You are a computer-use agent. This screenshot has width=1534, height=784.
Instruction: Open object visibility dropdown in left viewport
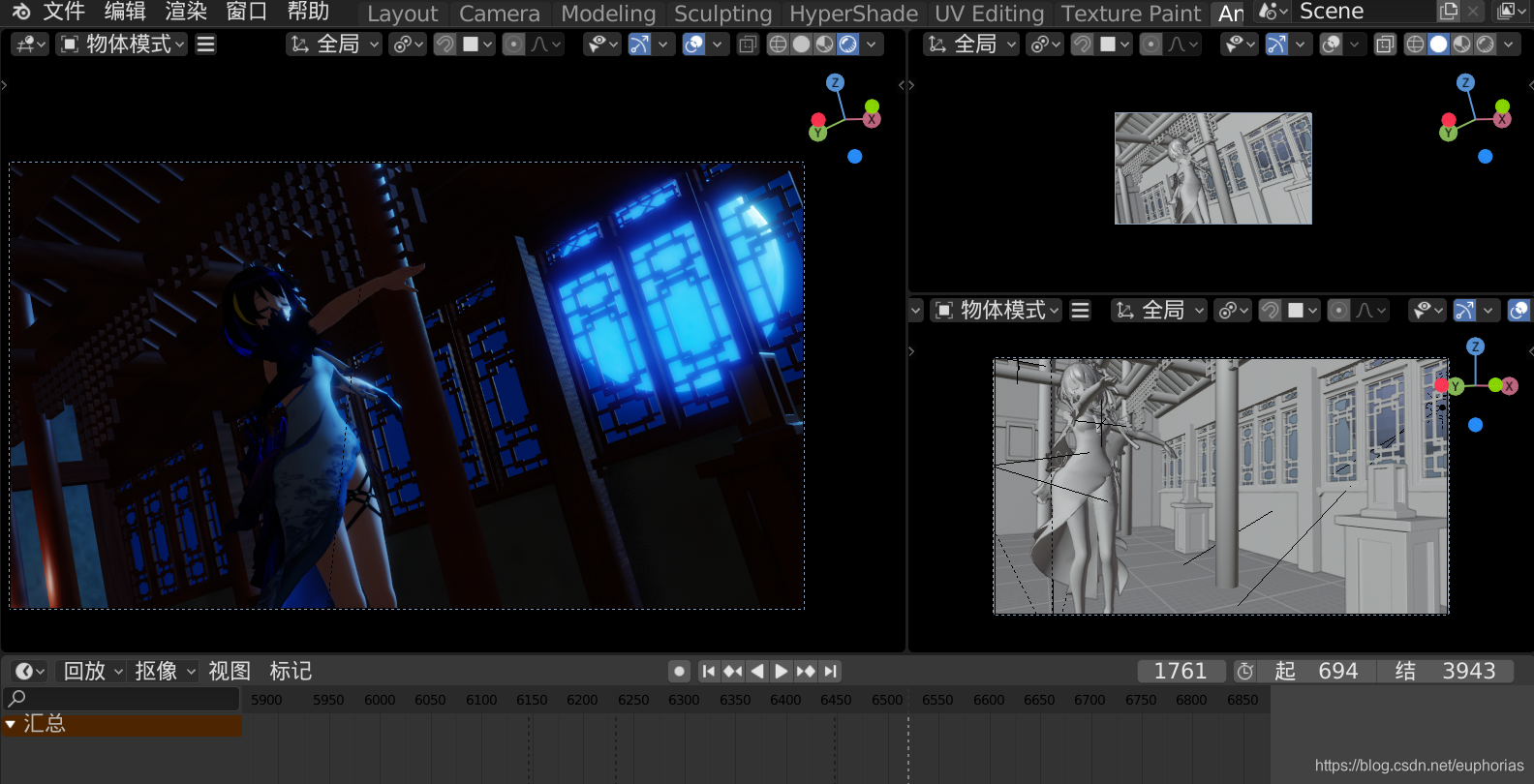pos(602,45)
